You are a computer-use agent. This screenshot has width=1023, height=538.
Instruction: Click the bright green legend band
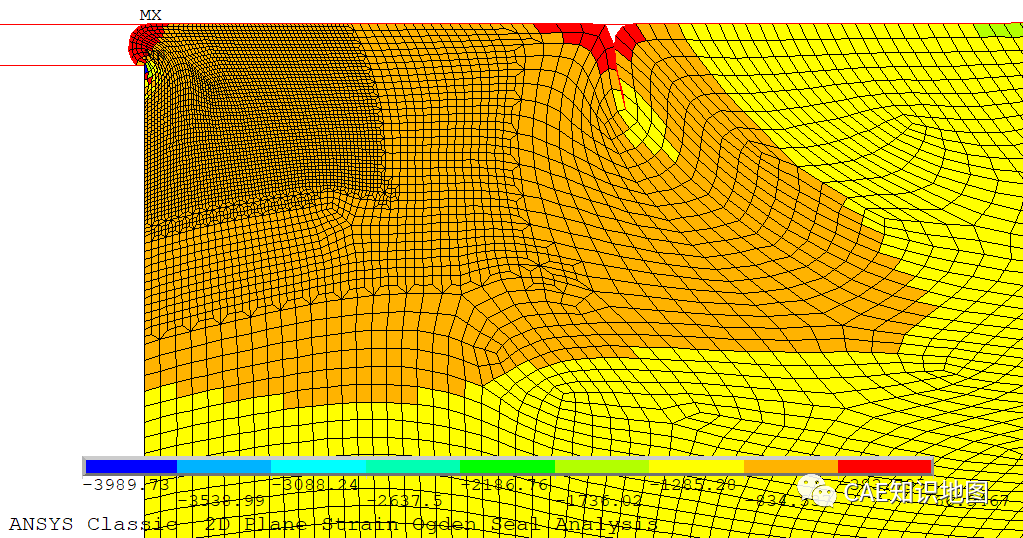tap(507, 466)
